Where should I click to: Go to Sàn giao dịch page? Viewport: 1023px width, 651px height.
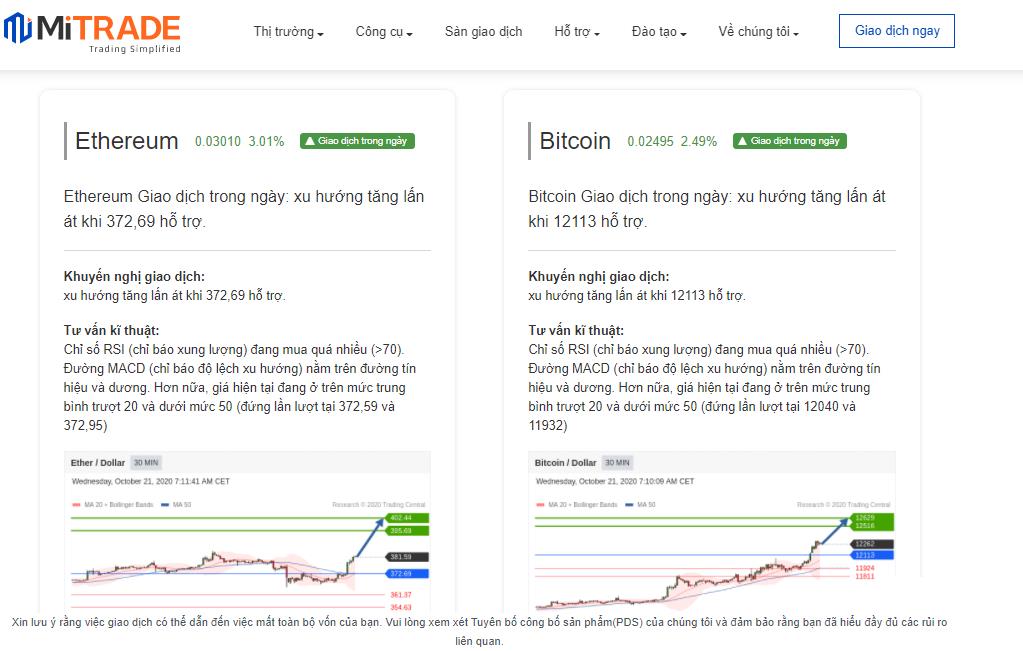pos(483,32)
